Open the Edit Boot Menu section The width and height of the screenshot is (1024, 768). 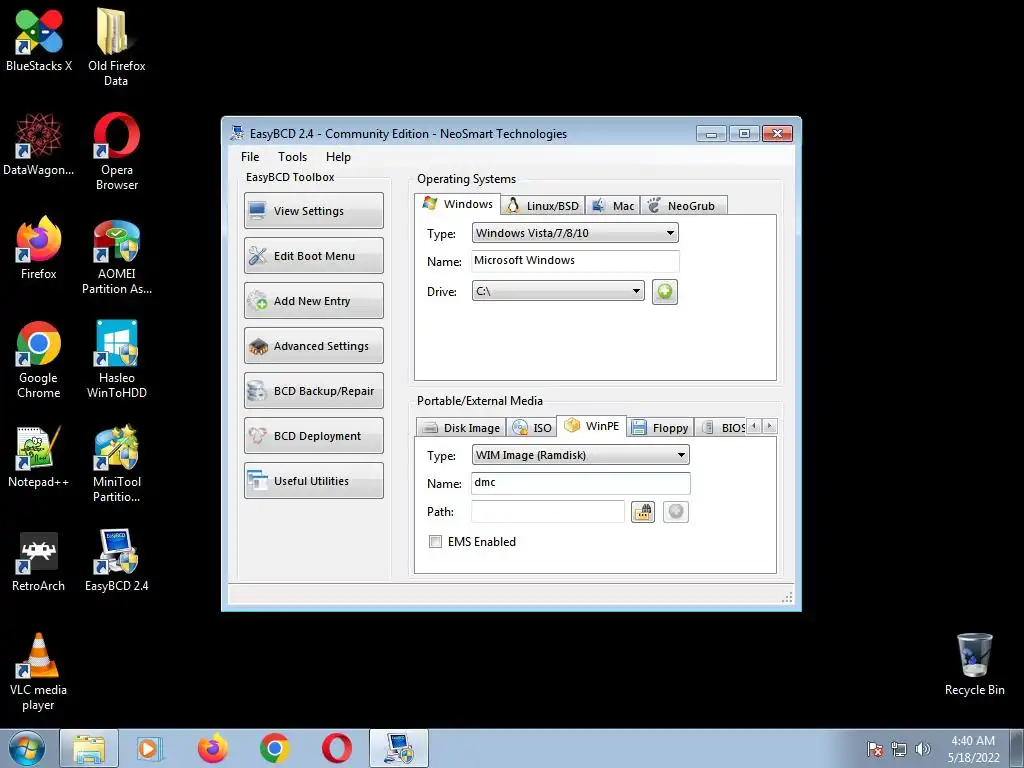pyautogui.click(x=313, y=255)
